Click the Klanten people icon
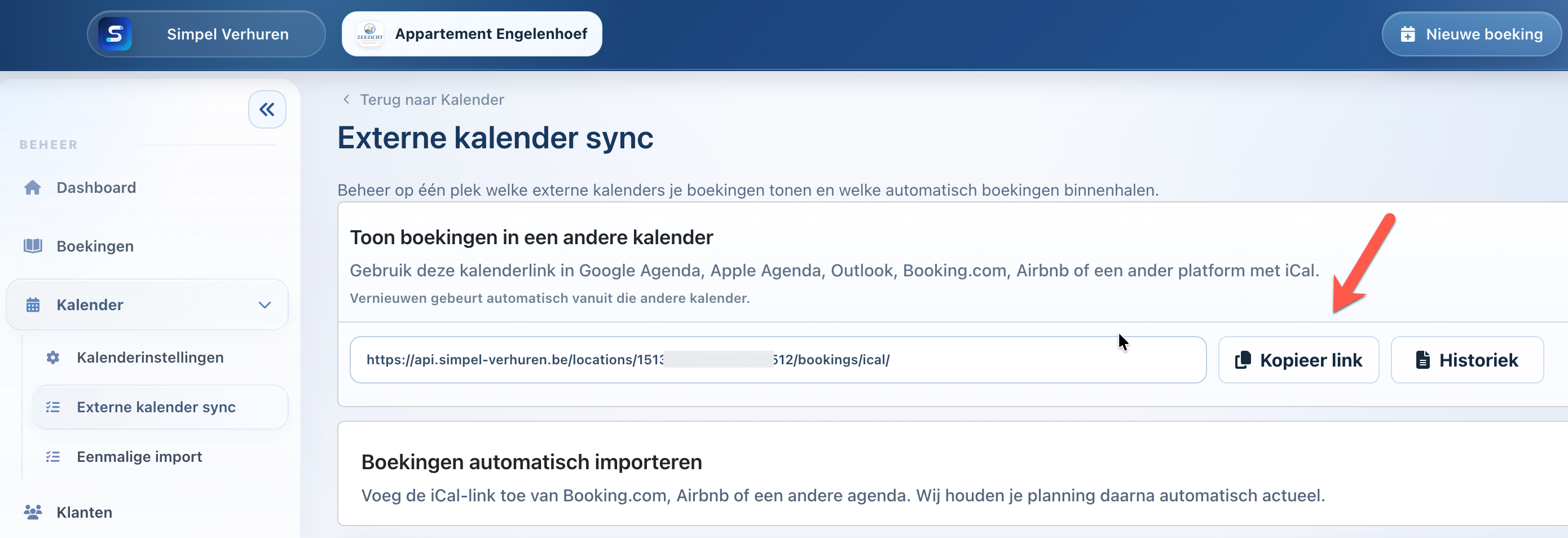 (x=33, y=513)
